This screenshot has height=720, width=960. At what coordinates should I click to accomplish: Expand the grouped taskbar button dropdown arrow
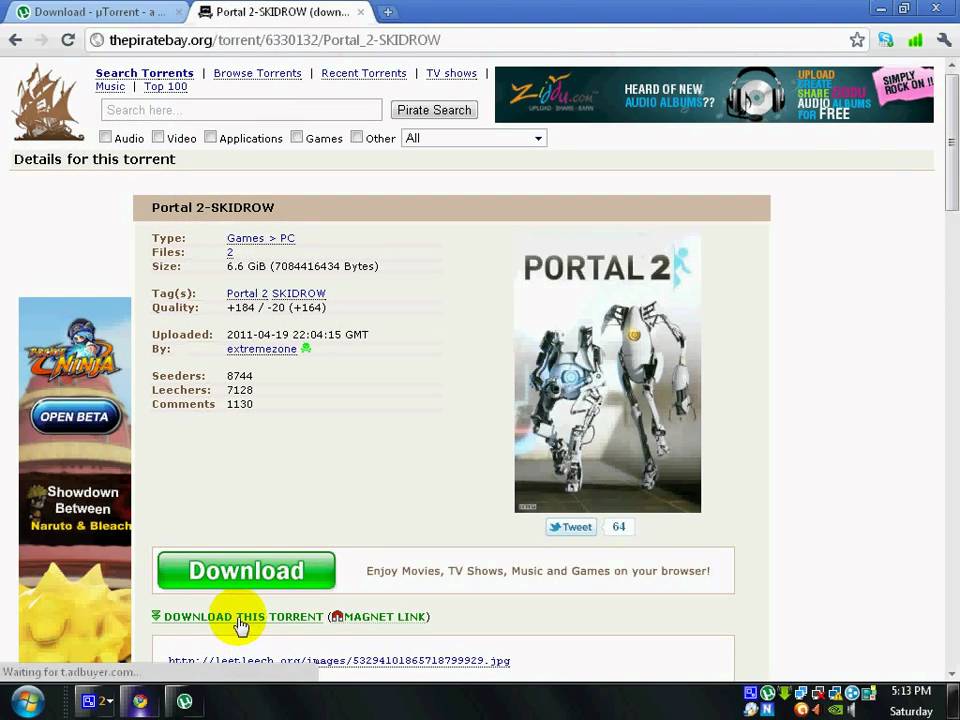(x=111, y=702)
